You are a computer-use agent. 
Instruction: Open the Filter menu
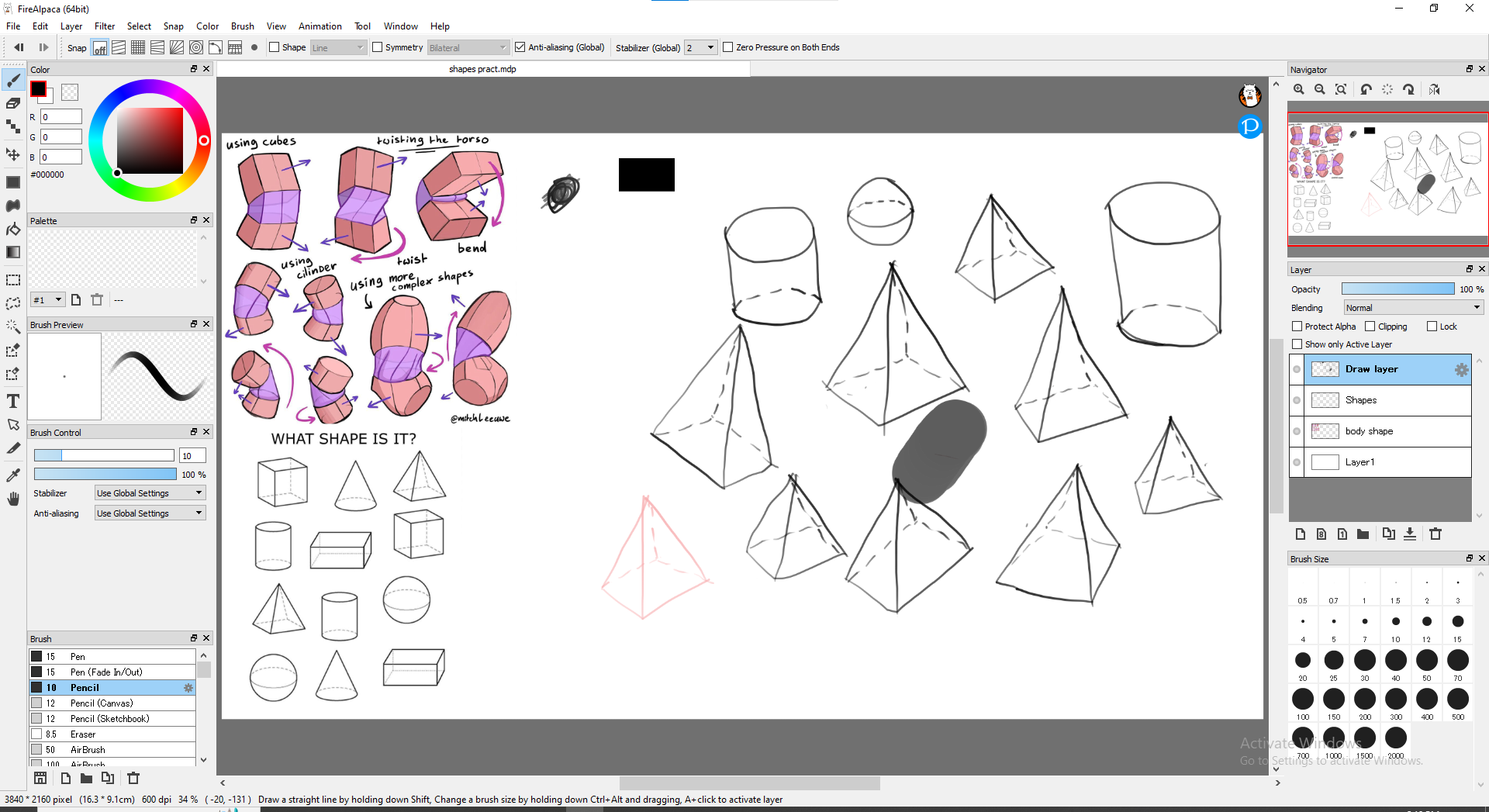(105, 26)
